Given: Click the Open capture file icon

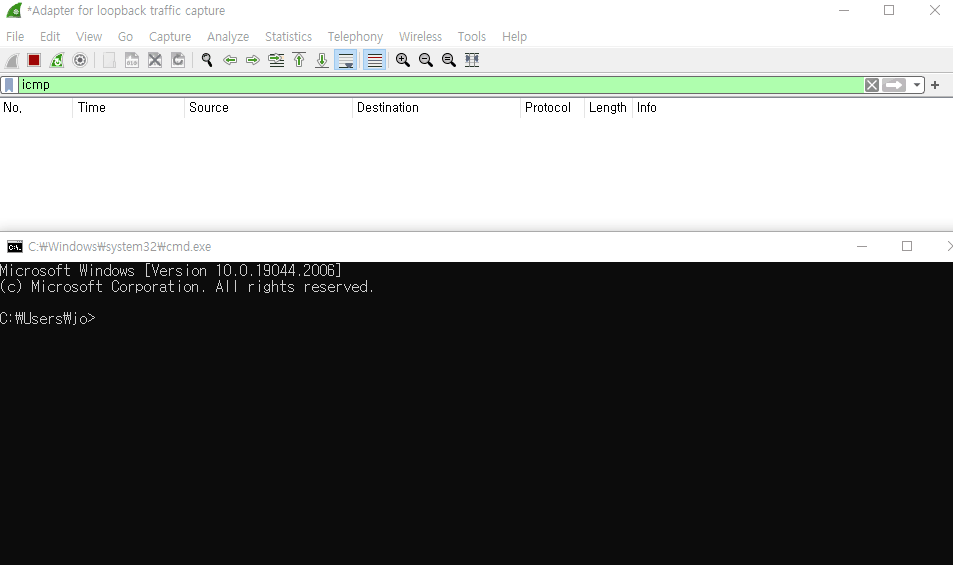Looking at the screenshot, I should [109, 60].
